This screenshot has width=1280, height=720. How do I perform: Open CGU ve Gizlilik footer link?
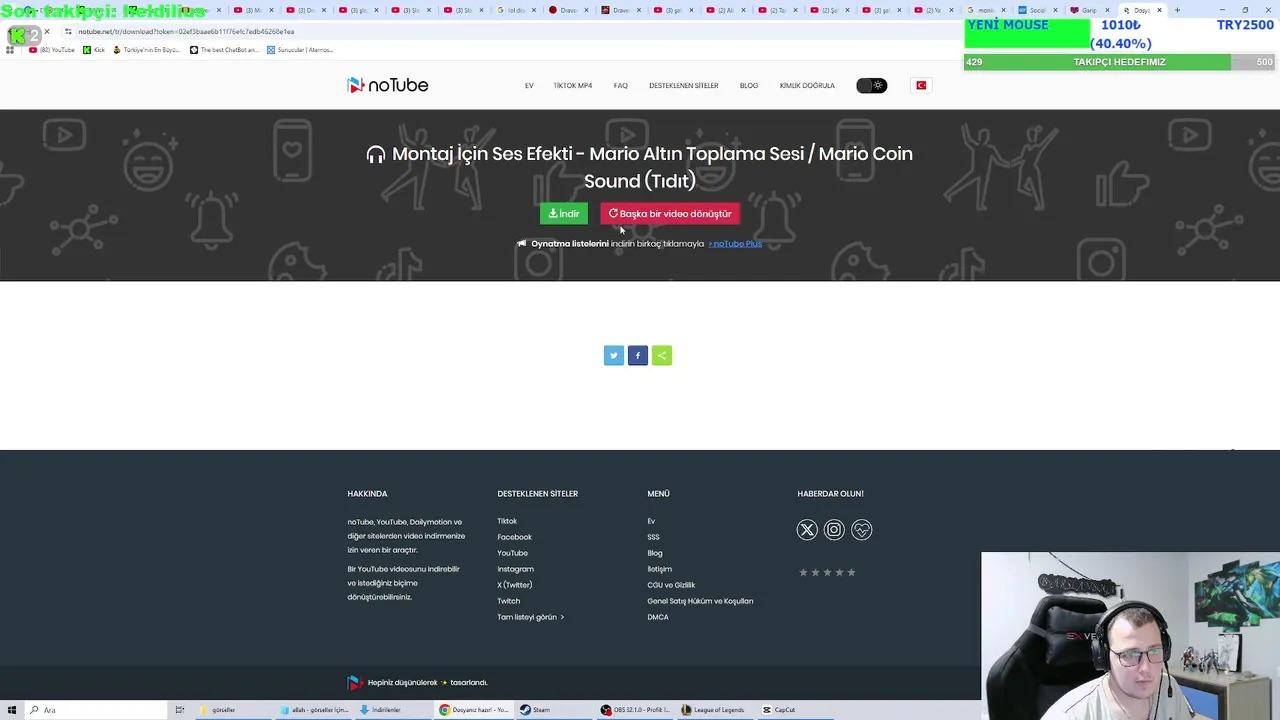tap(671, 585)
